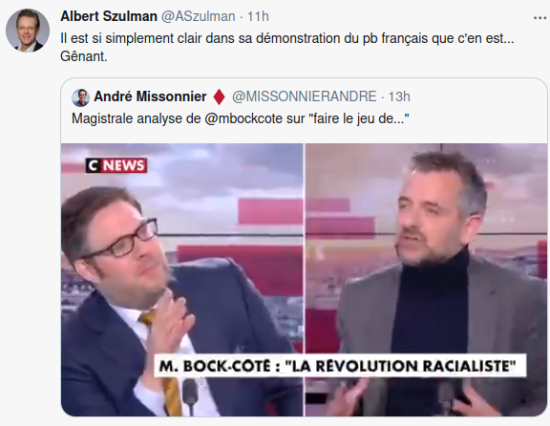Click the "LA RÉVOLUTION RACIALISTE" banner caption

point(340,366)
